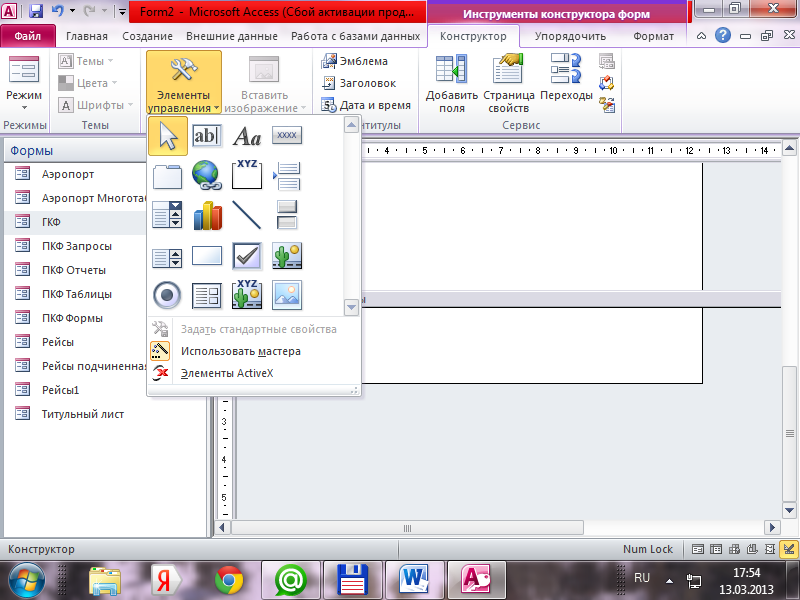Switch to Form view in status bar
800x600 pixels.
click(x=697, y=549)
